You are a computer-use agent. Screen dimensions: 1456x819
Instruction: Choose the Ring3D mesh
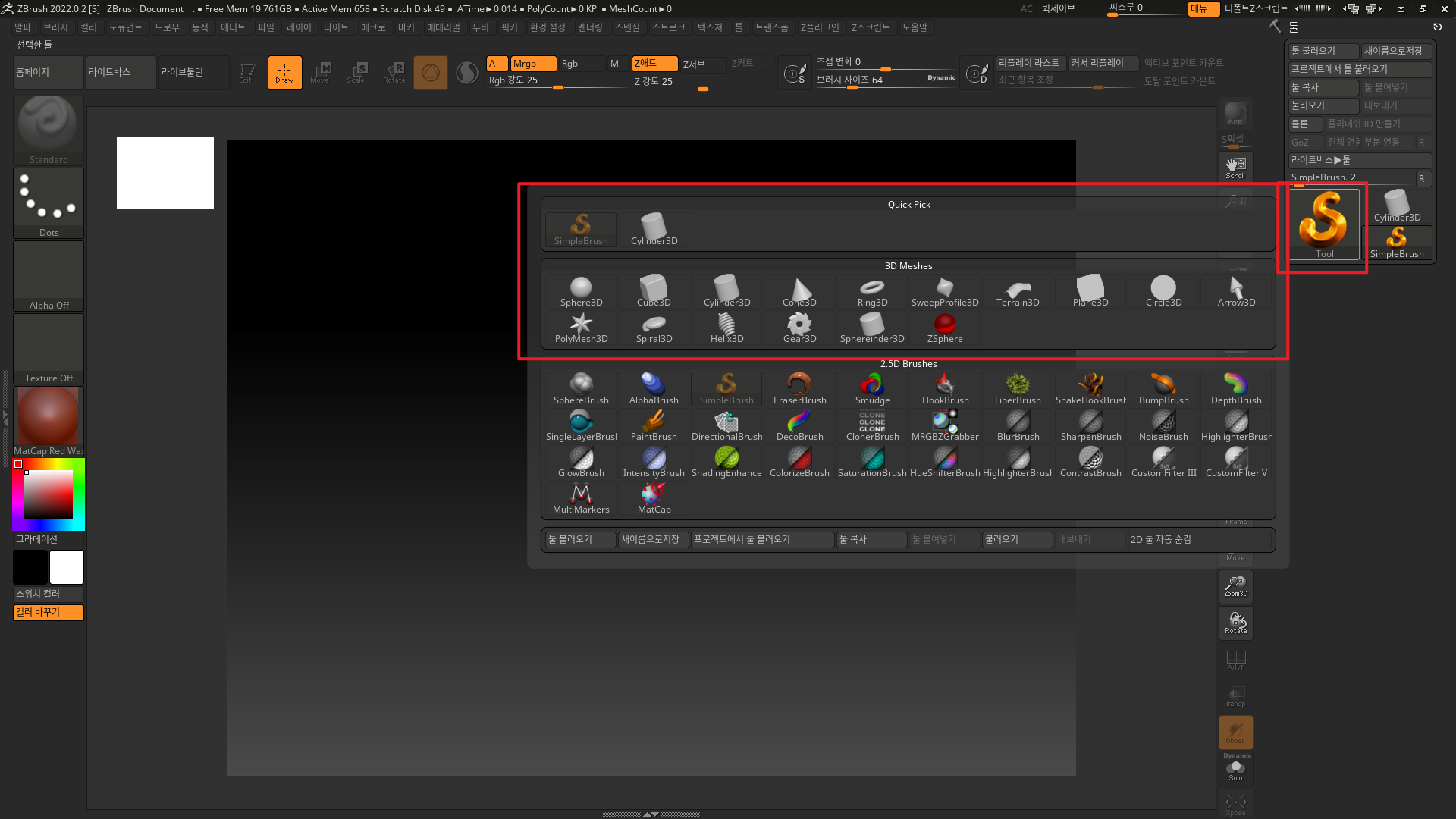[872, 292]
